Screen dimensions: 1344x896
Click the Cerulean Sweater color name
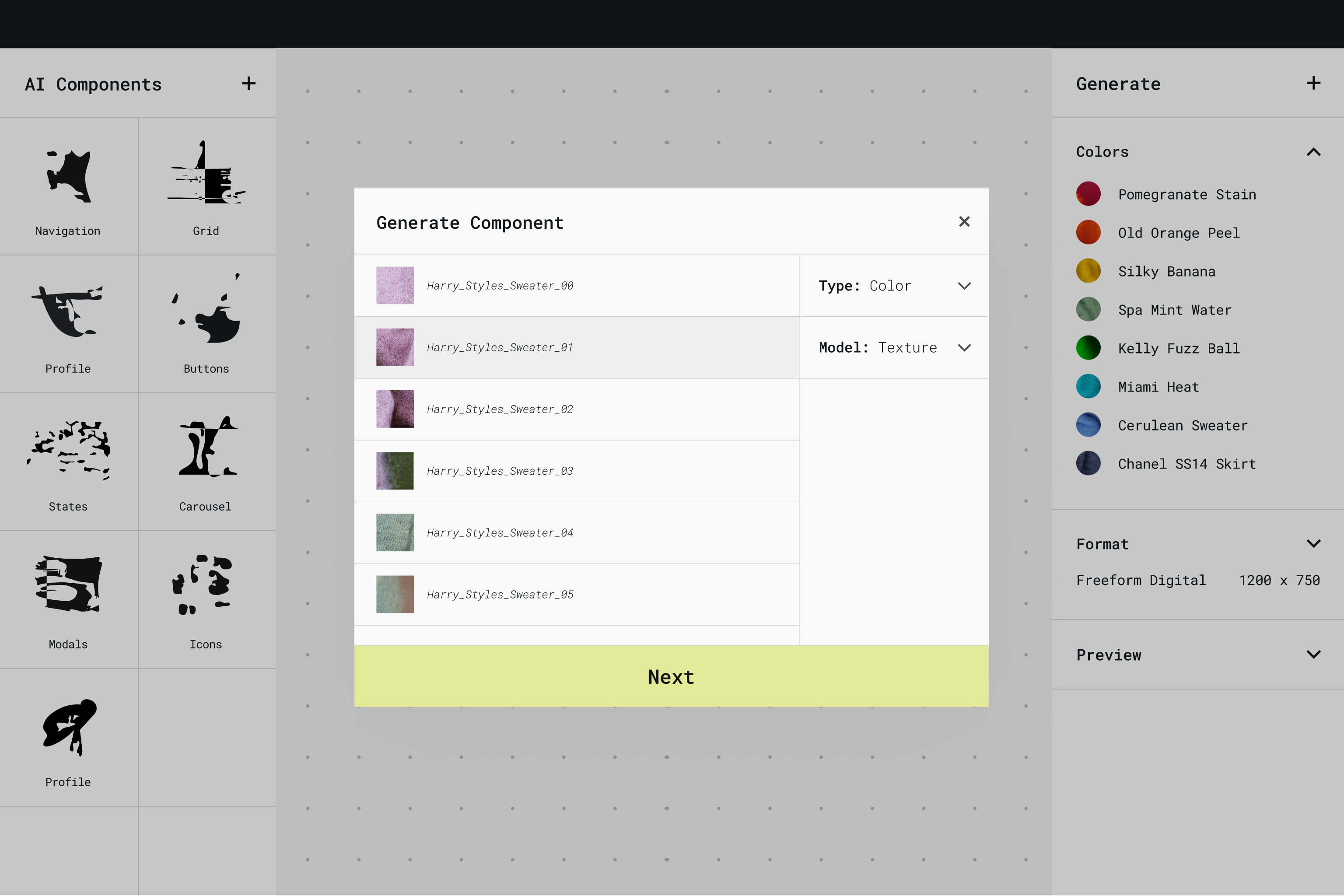[1183, 426]
